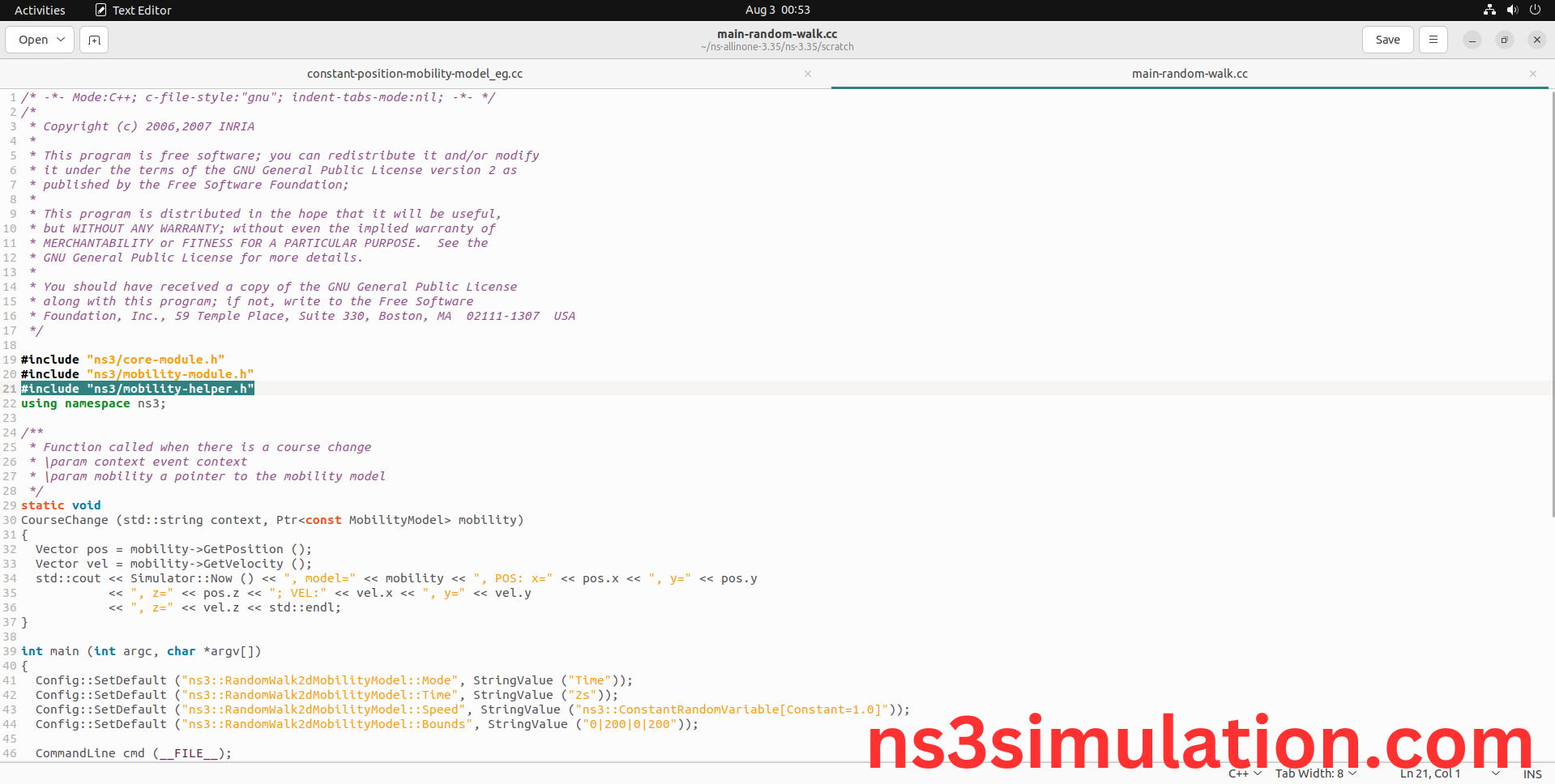This screenshot has width=1555, height=784.
Task: Expand the Open recent files dropdown
Action: (40, 40)
